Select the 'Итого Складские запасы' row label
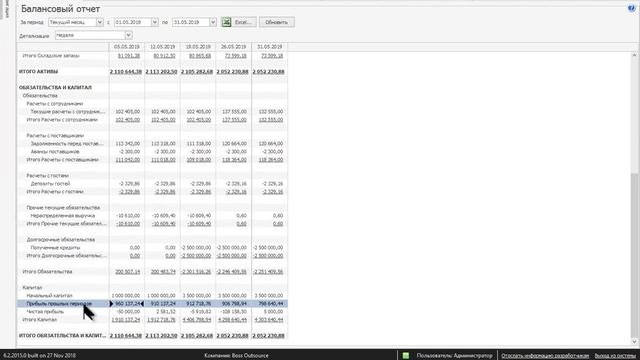Screen dimensions: 640x360 click(x=51, y=56)
